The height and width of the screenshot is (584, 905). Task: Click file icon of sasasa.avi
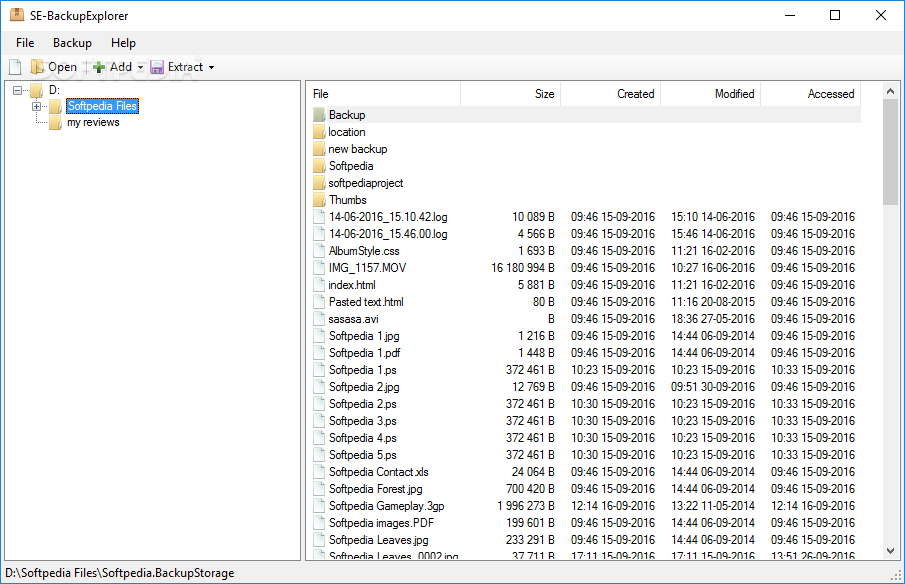319,319
